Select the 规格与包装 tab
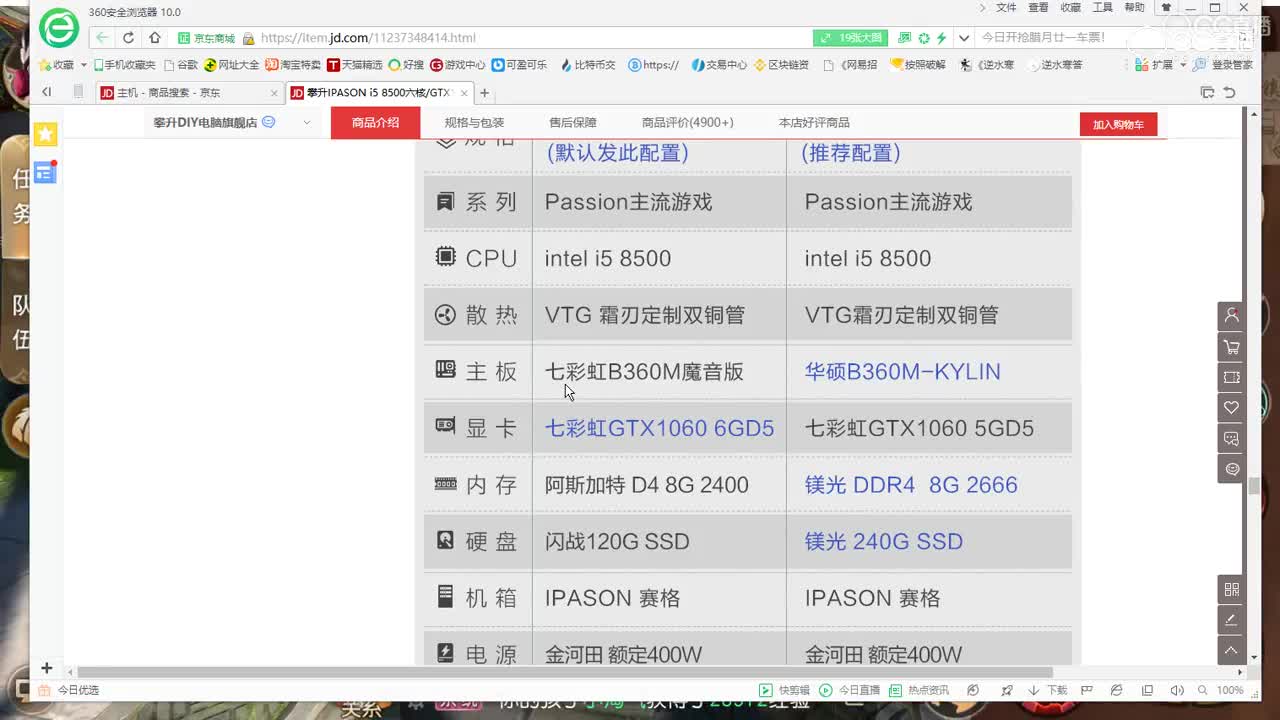1280x720 pixels. (x=474, y=123)
